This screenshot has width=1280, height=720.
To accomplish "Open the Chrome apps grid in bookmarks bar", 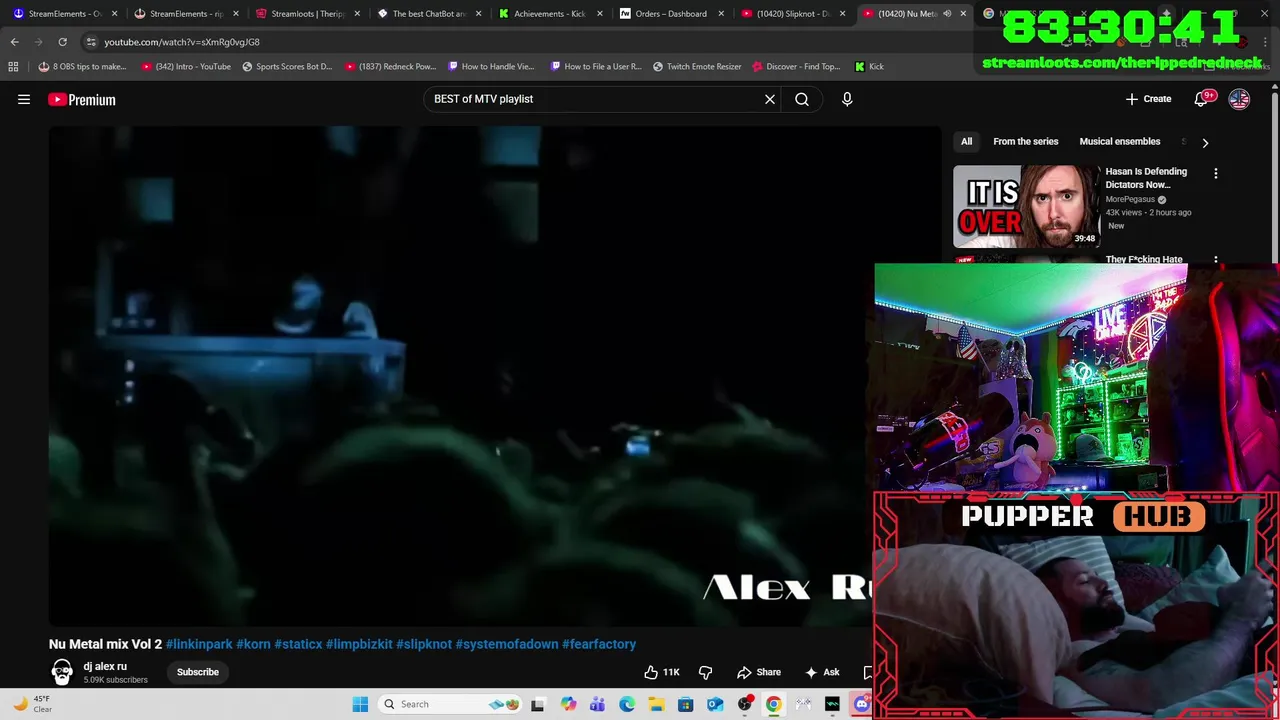I will tap(13, 66).
